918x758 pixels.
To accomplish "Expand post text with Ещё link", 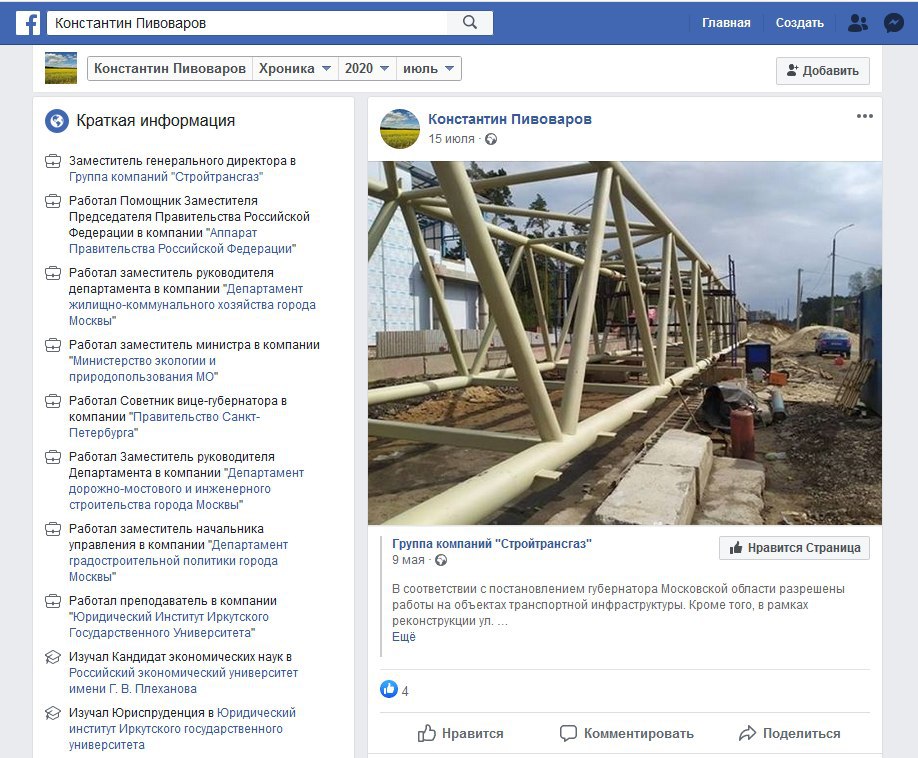I will coord(403,637).
